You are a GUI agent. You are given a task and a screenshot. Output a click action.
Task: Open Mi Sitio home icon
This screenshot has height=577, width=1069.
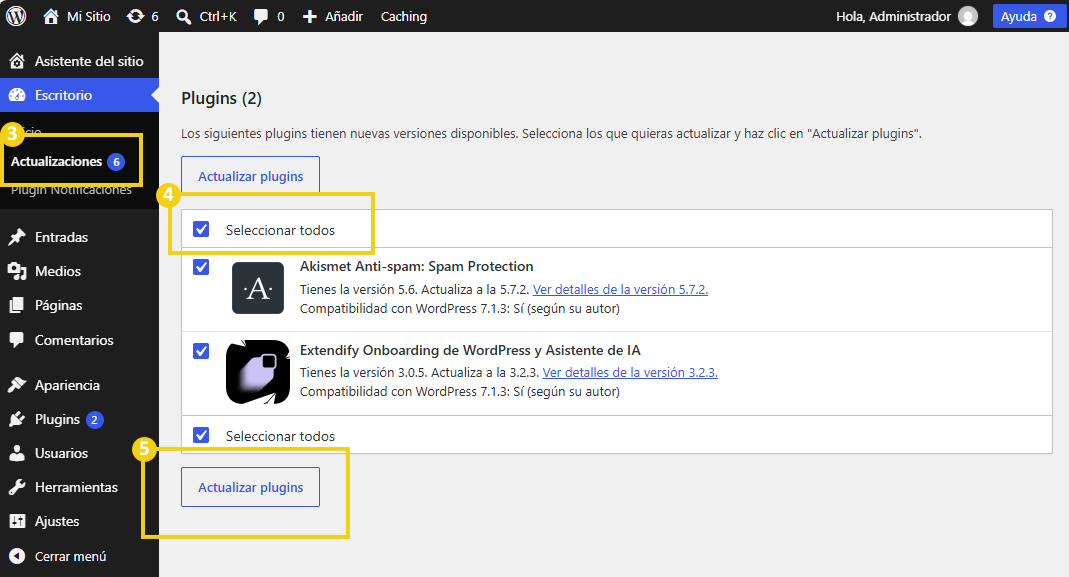point(50,16)
